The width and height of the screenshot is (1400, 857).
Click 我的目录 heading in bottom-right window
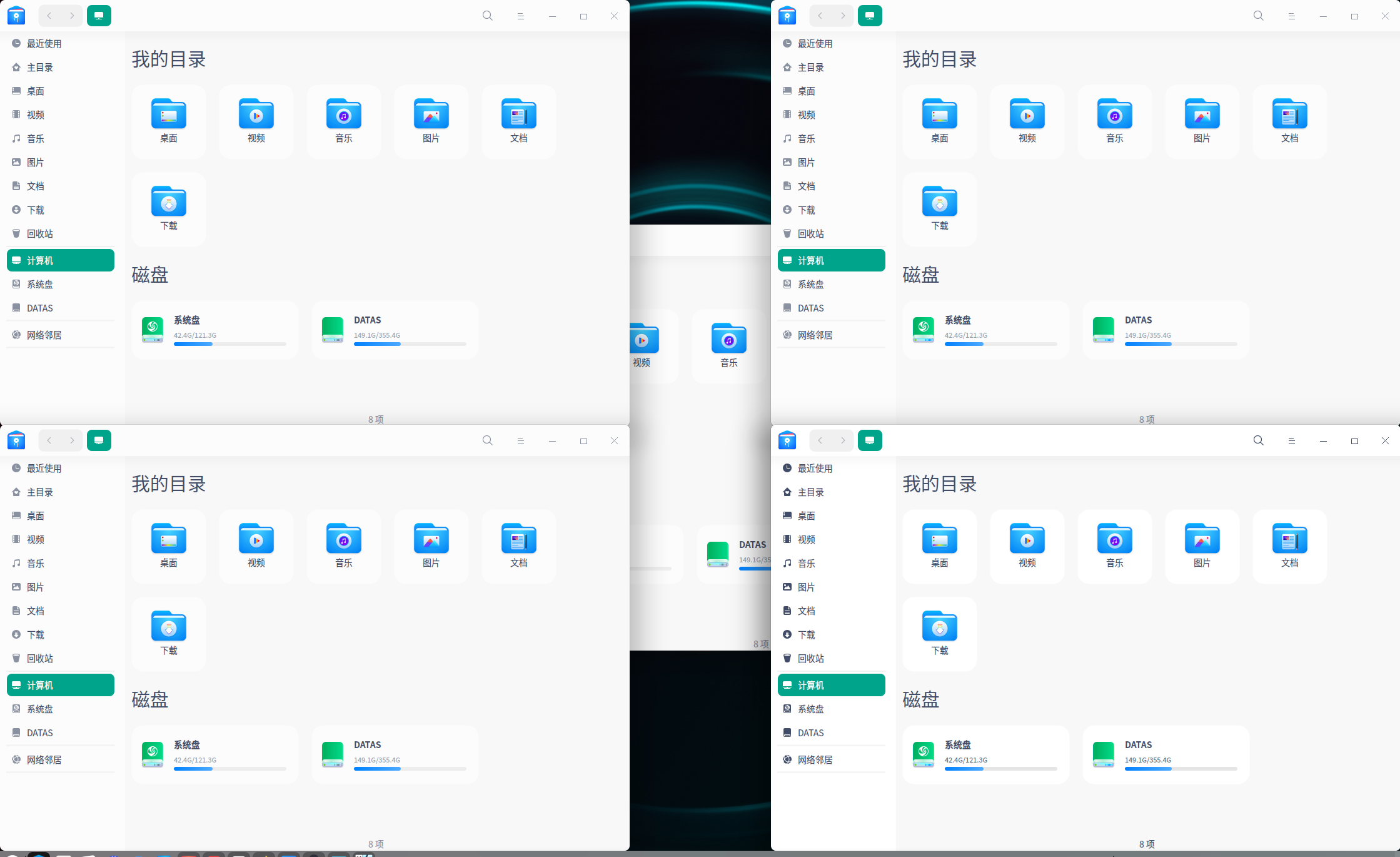(x=940, y=484)
